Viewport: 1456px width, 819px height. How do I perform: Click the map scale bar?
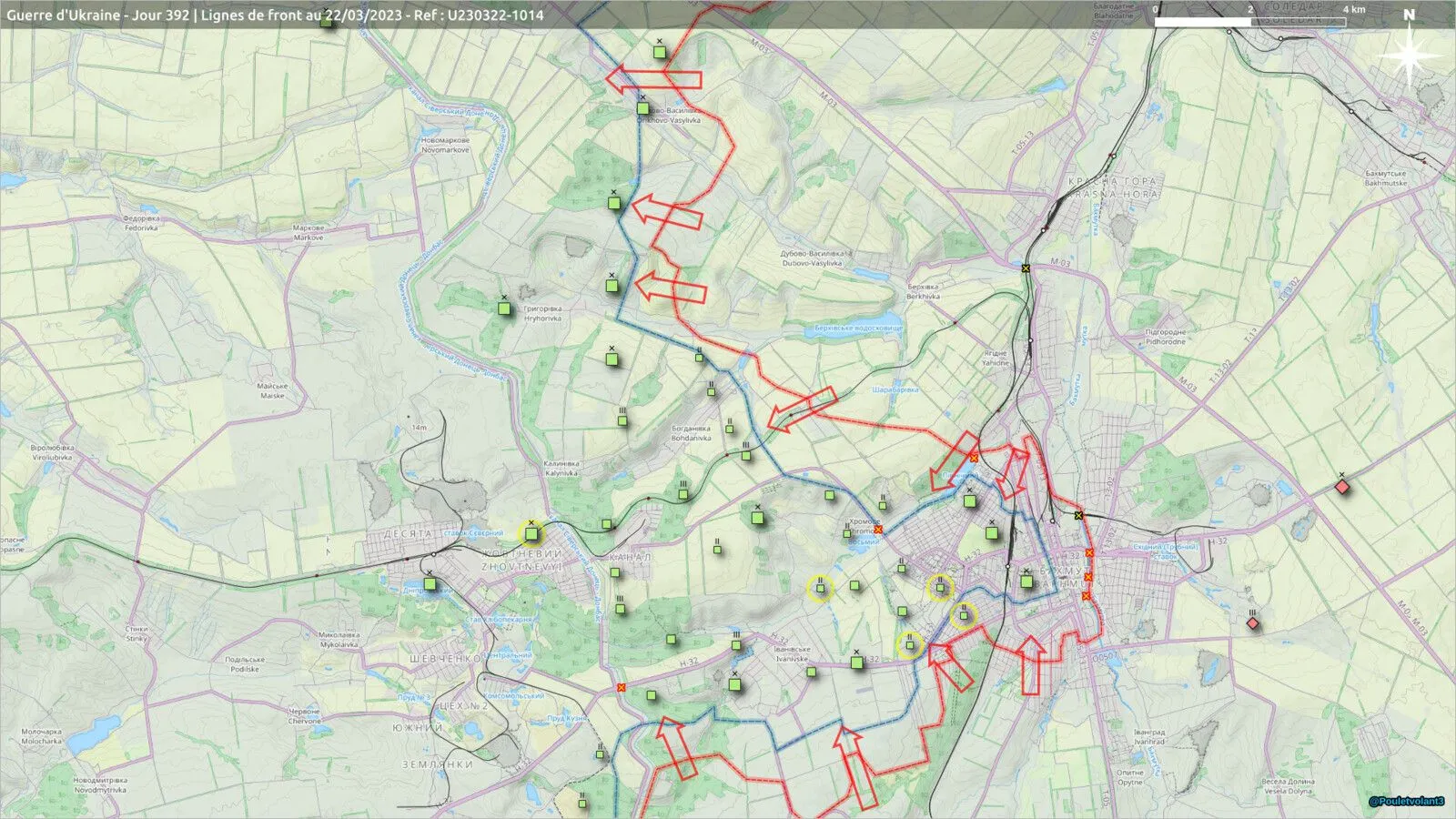point(1250,20)
